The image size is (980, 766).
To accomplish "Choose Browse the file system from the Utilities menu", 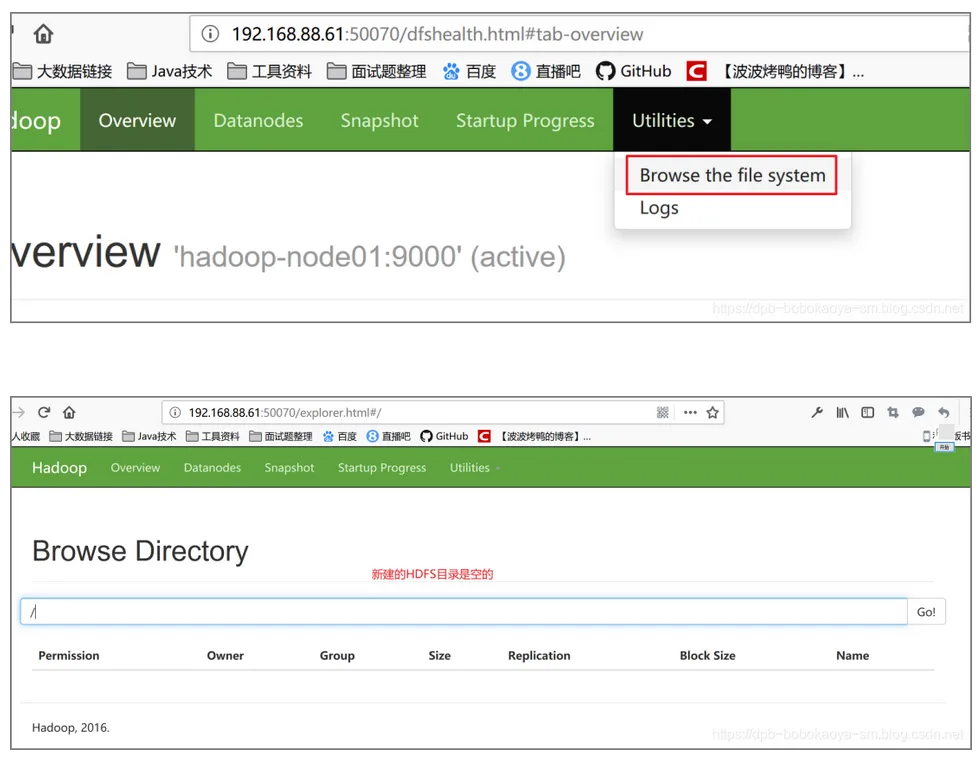I will click(x=732, y=175).
